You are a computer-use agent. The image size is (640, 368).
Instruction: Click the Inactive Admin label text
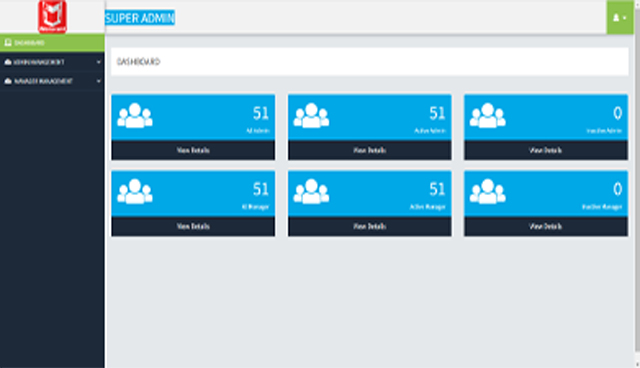[x=604, y=131]
